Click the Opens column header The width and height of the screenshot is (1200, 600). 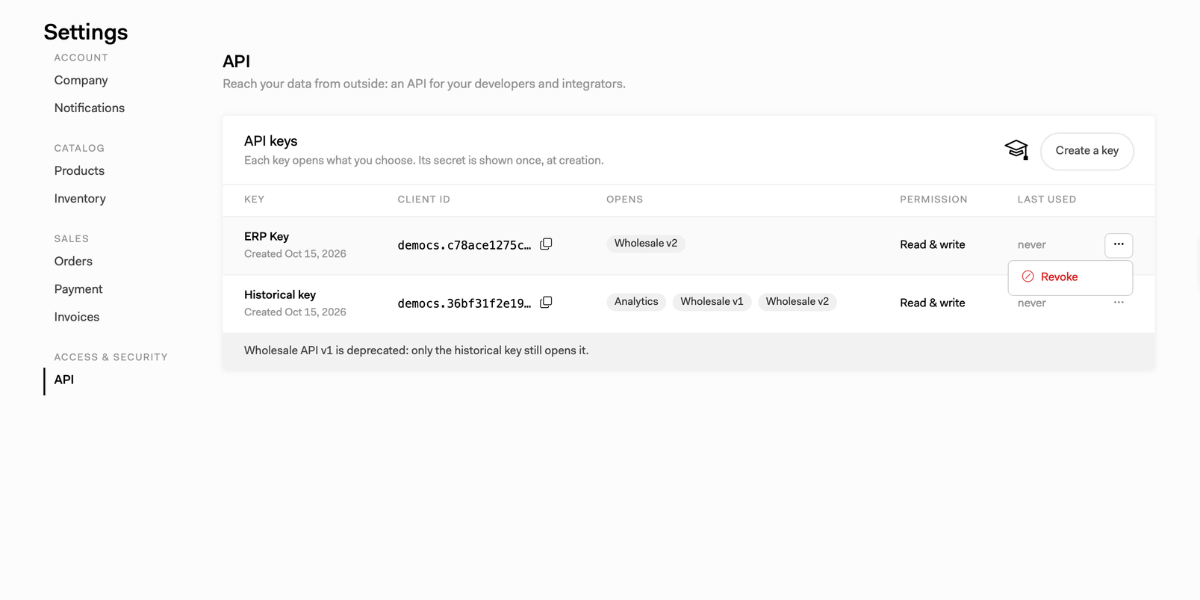tap(624, 200)
